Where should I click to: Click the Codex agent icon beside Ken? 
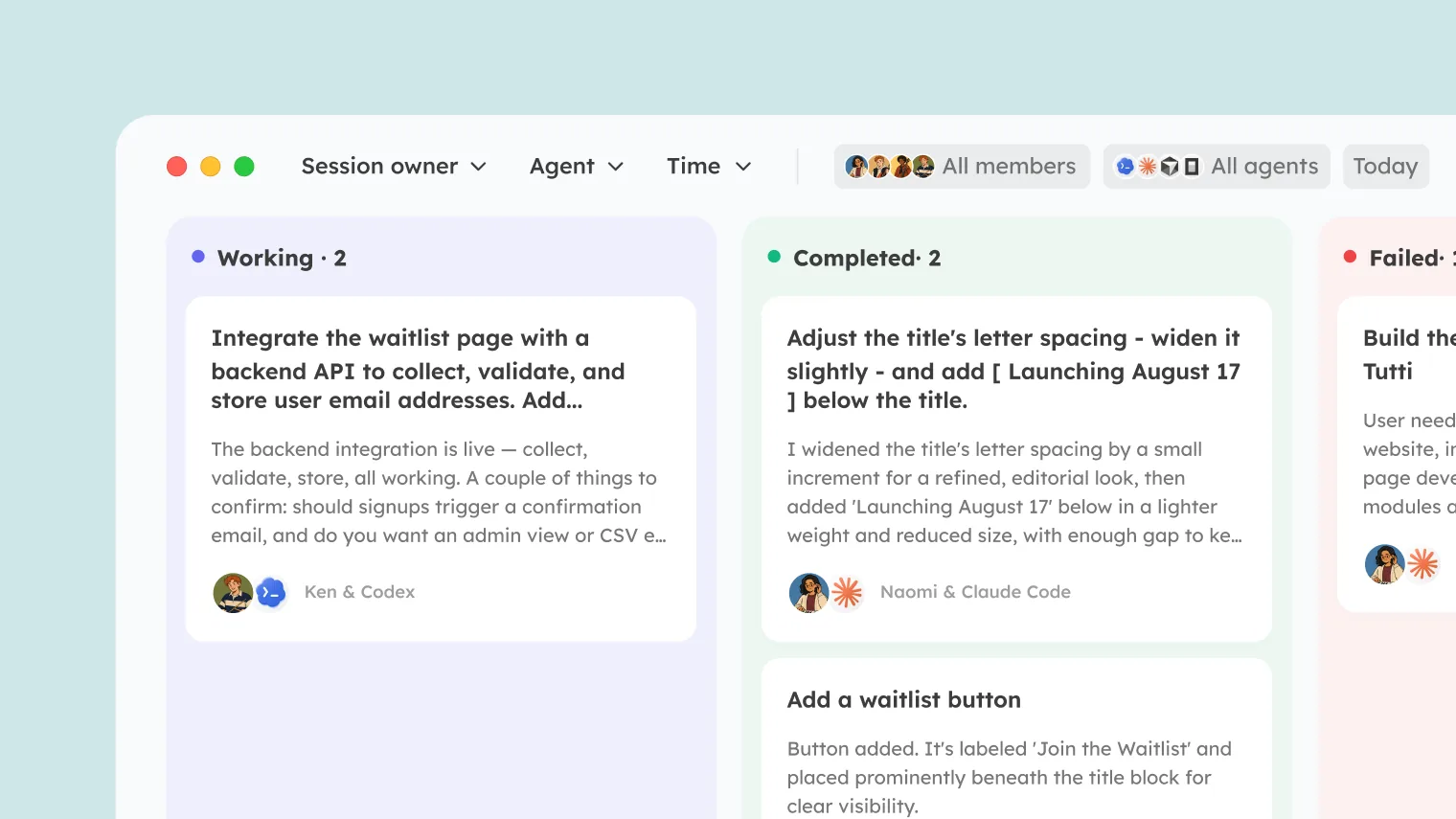point(271,593)
